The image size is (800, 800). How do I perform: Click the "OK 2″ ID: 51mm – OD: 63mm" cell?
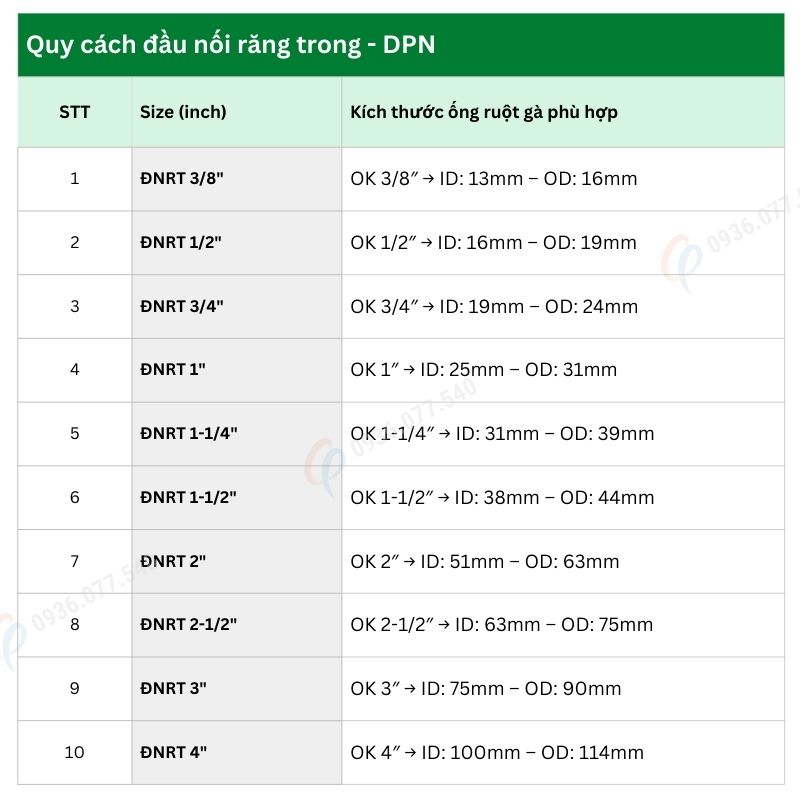tap(485, 561)
